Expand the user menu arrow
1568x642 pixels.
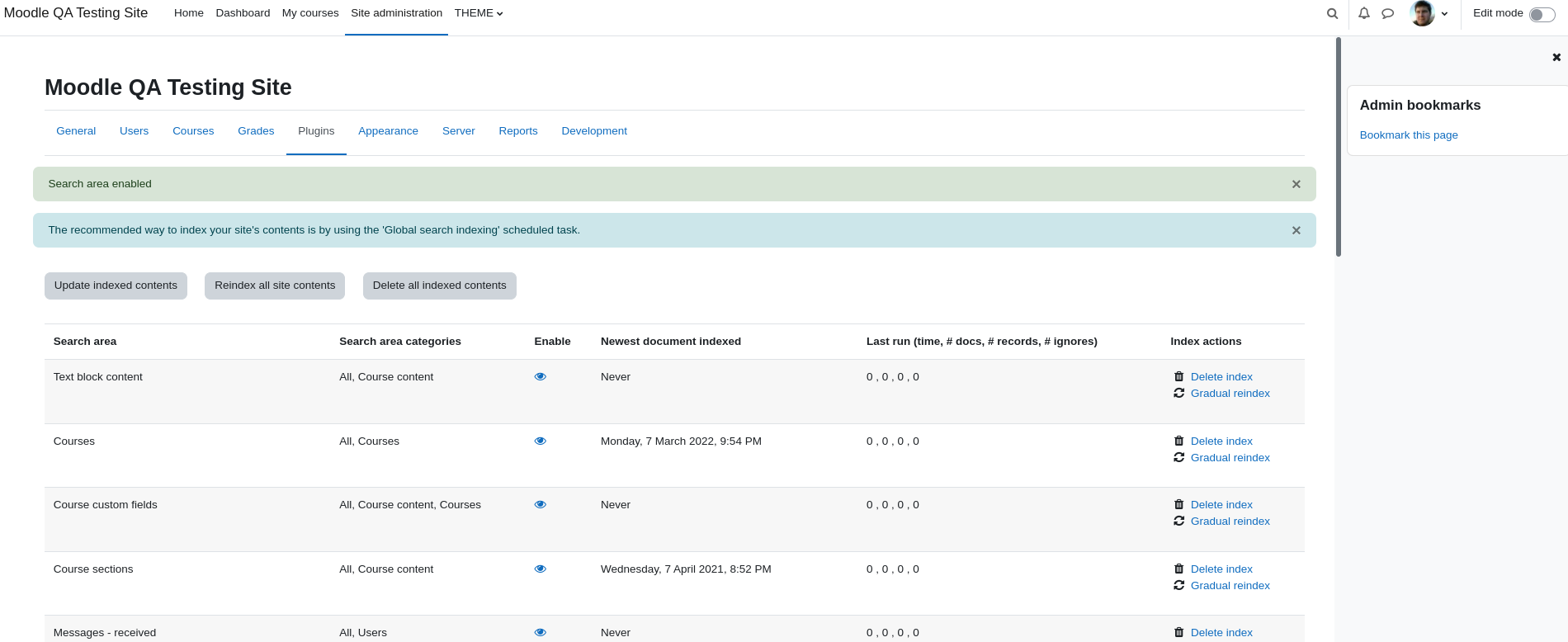[1445, 14]
